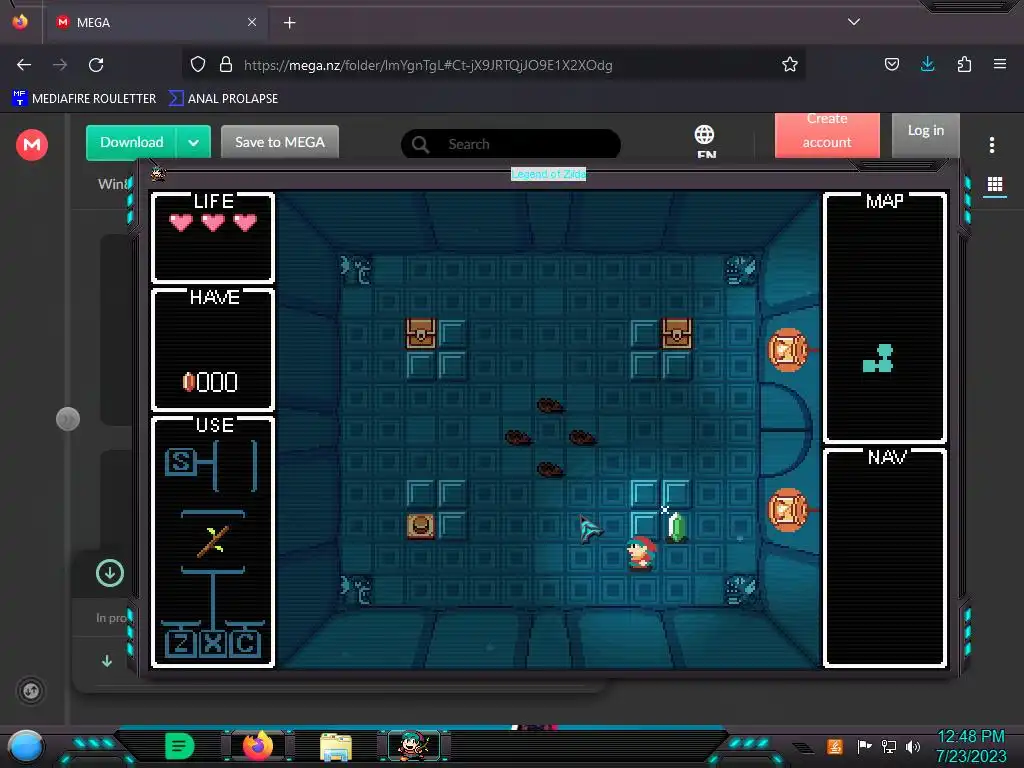This screenshot has height=768, width=1024.
Task: Click the volume speaker tray icon
Action: [912, 746]
